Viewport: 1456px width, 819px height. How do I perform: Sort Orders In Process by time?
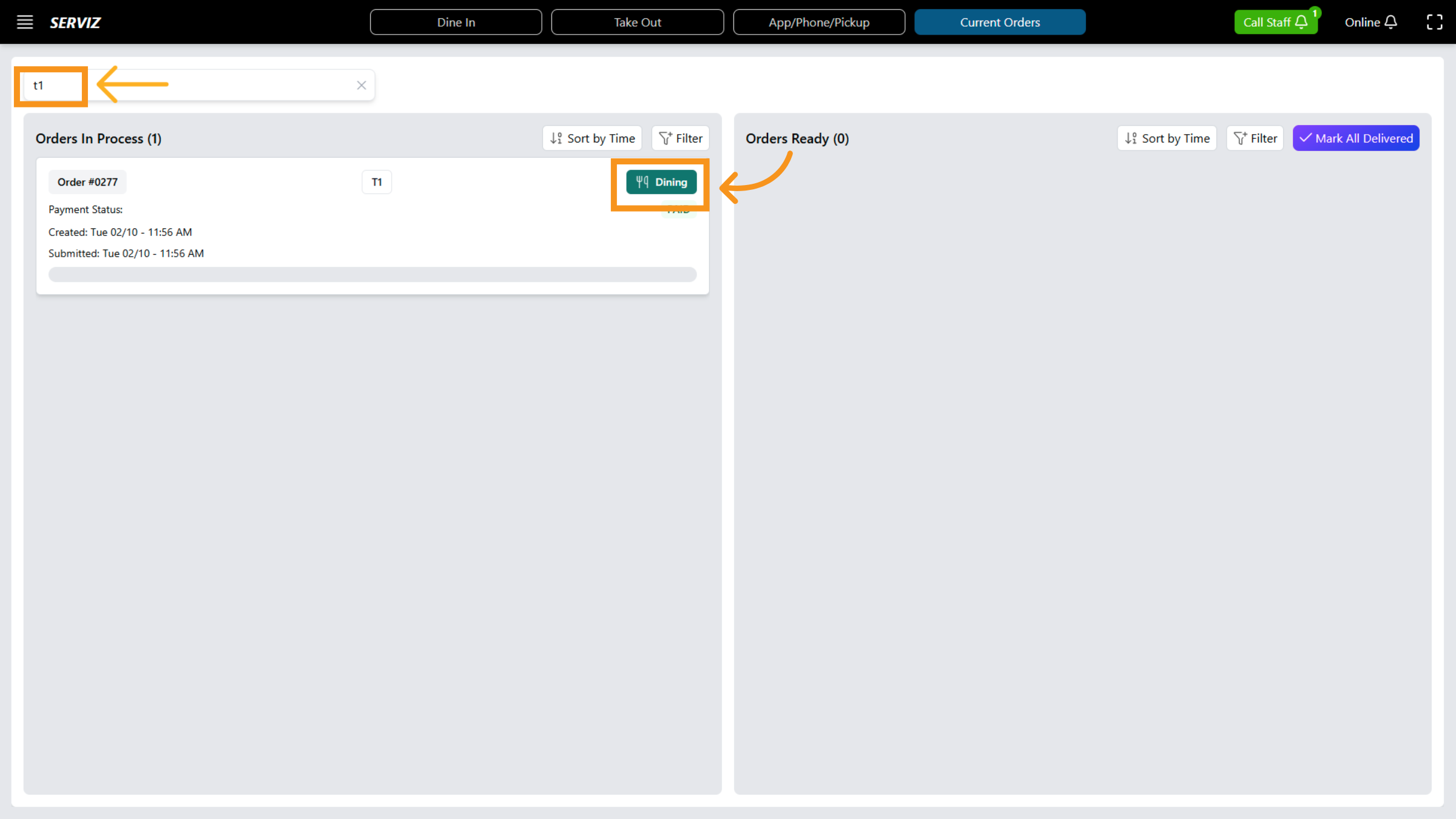tap(592, 138)
